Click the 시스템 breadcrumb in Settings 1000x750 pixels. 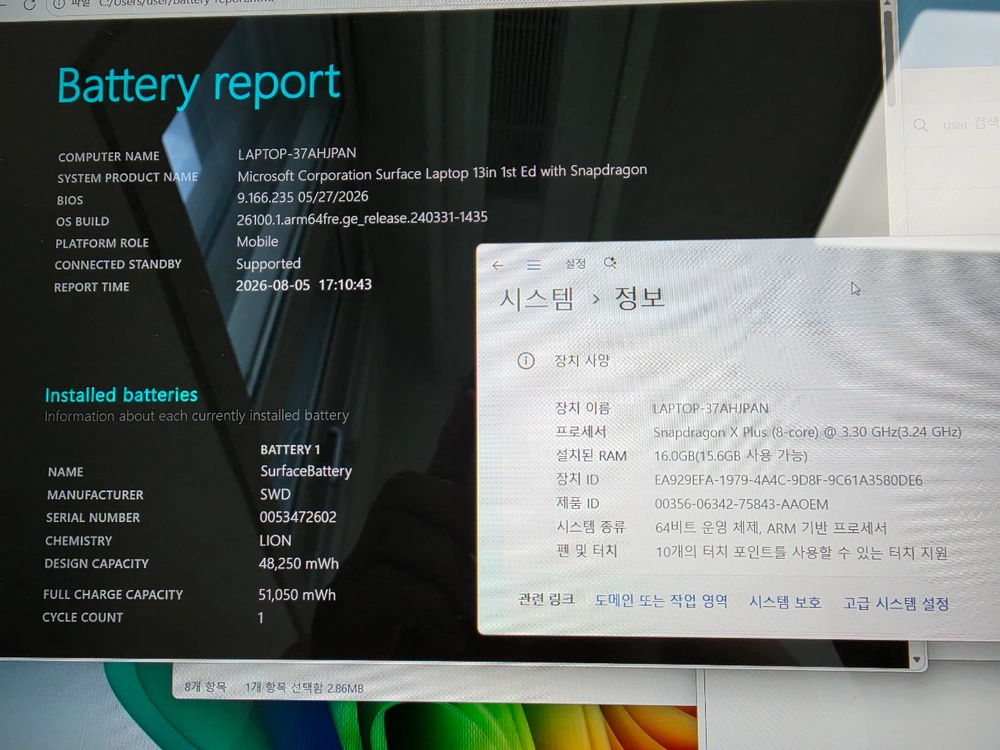(x=537, y=298)
